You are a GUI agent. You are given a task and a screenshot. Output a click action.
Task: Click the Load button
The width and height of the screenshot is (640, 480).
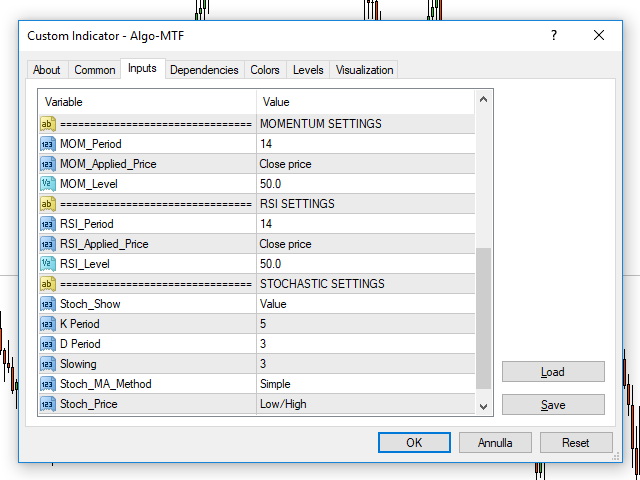[553, 372]
